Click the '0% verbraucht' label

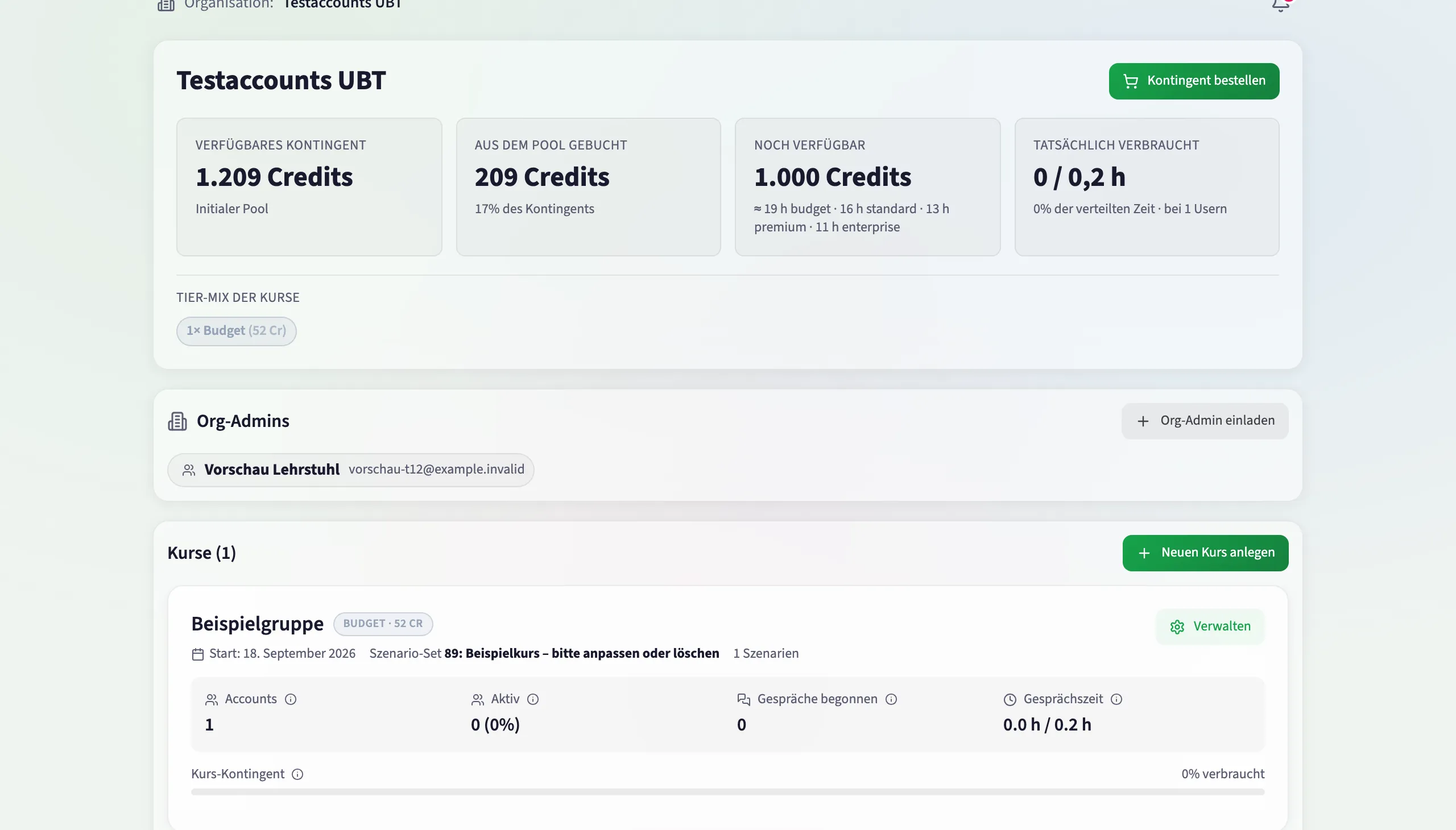pyautogui.click(x=1223, y=774)
